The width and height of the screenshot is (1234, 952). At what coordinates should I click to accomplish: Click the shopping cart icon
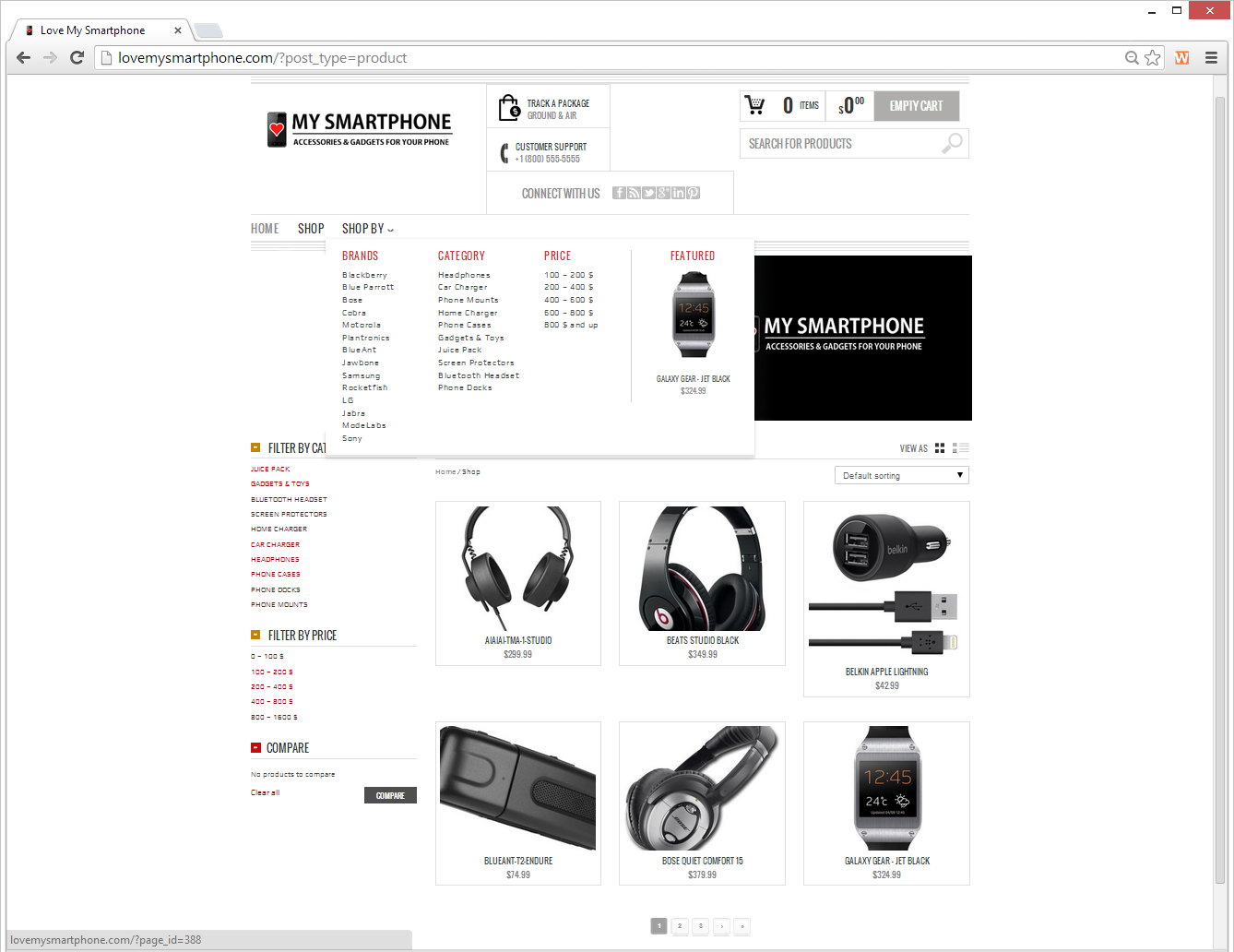(754, 105)
